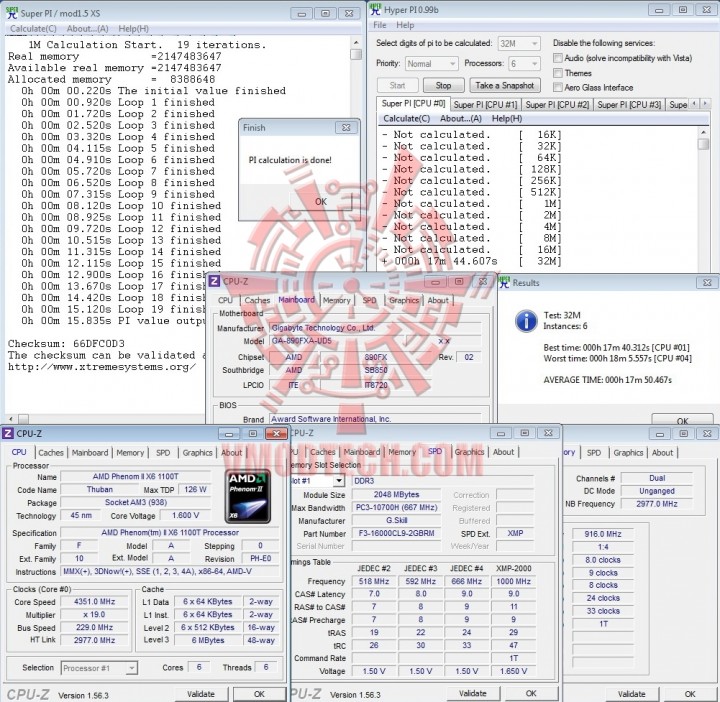The image size is (720, 702).
Task: Click the AMD Phenom II processor logo
Action: coord(248,496)
